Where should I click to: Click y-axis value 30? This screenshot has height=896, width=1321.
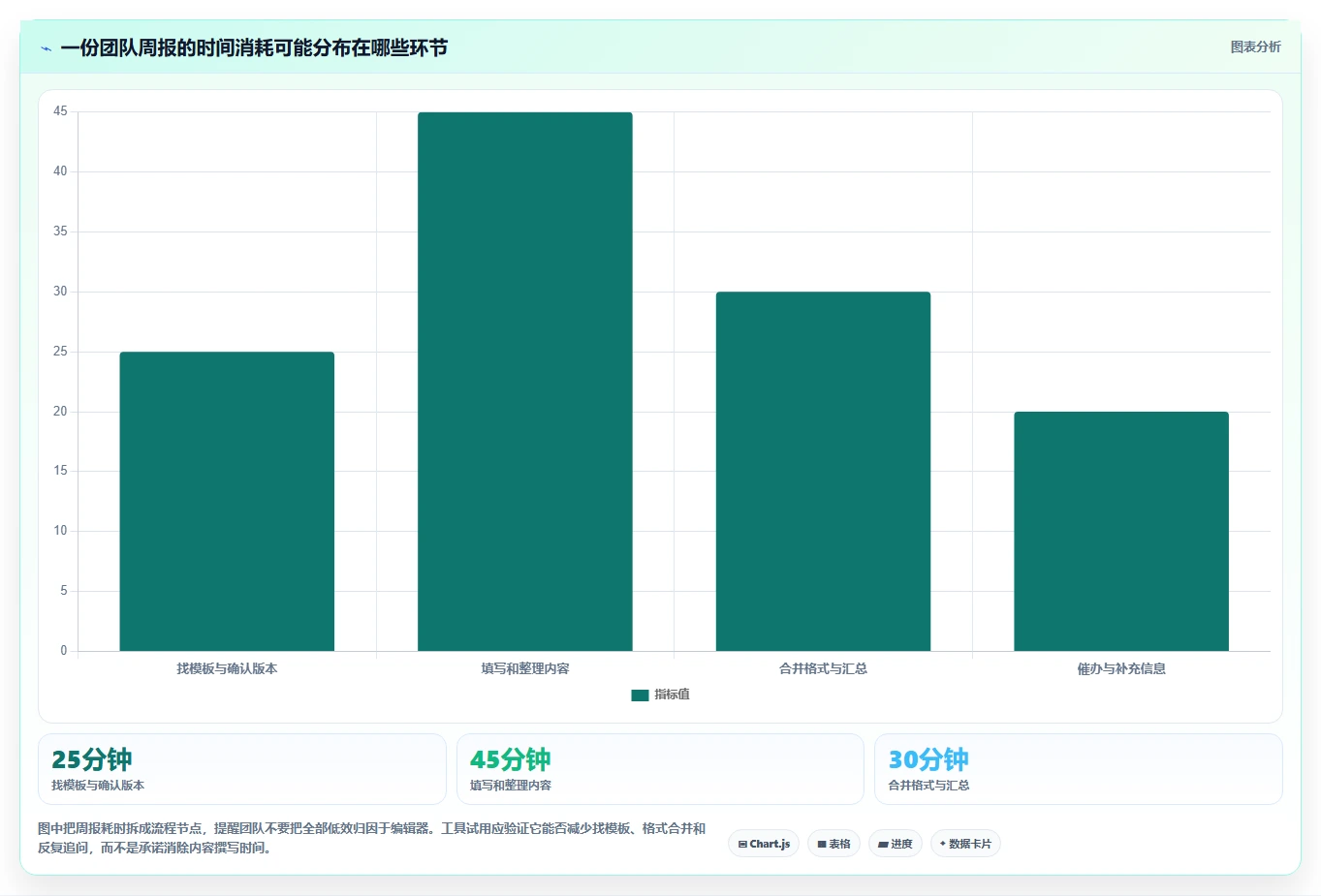pyautogui.click(x=60, y=292)
